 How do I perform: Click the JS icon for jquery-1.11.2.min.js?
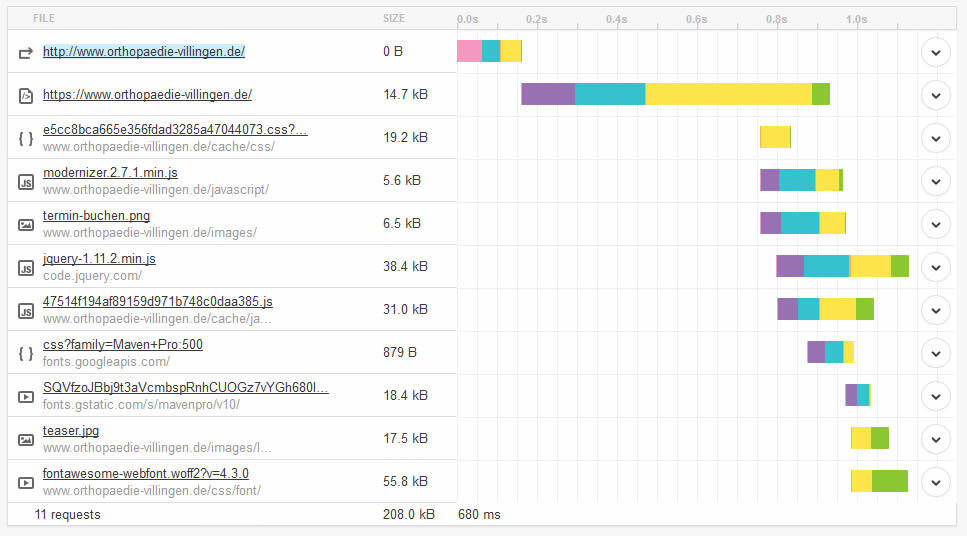pyautogui.click(x=25, y=268)
